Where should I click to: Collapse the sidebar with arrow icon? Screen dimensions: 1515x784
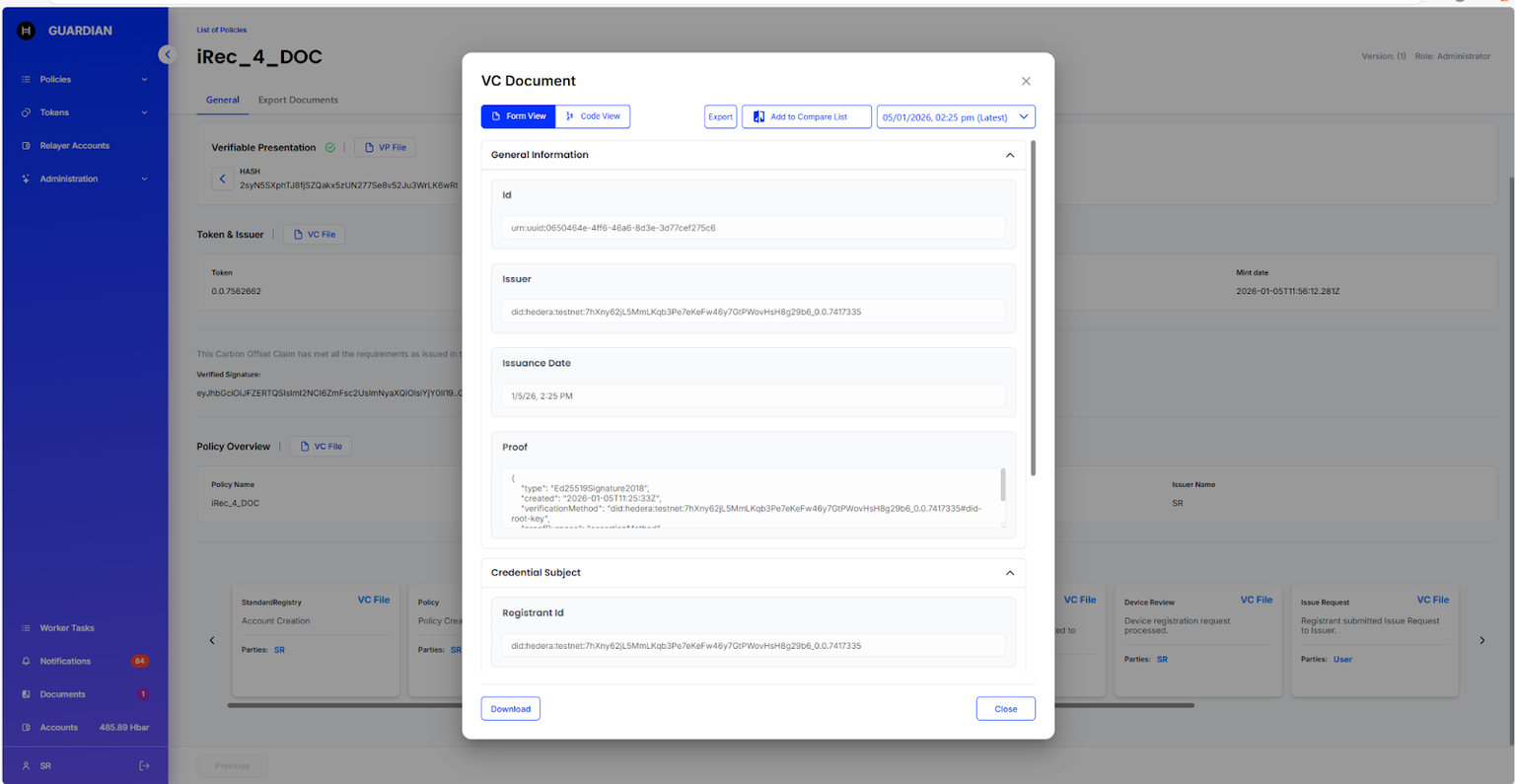[x=168, y=54]
